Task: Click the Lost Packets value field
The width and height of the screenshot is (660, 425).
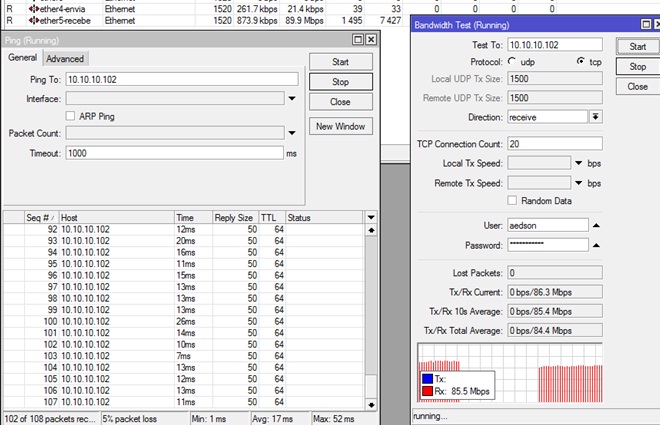Action: [555, 273]
